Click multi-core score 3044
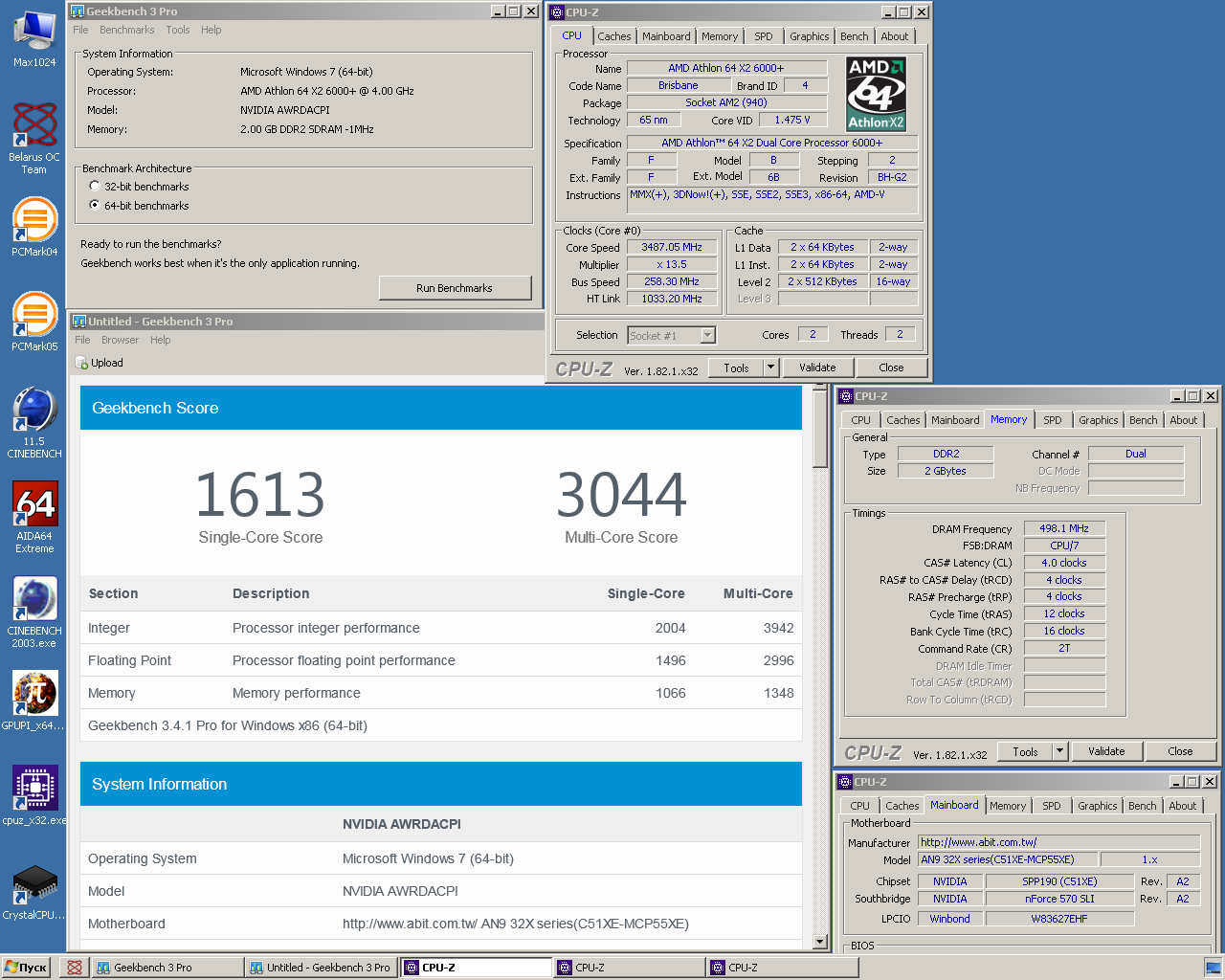The image size is (1225, 980). point(621,494)
